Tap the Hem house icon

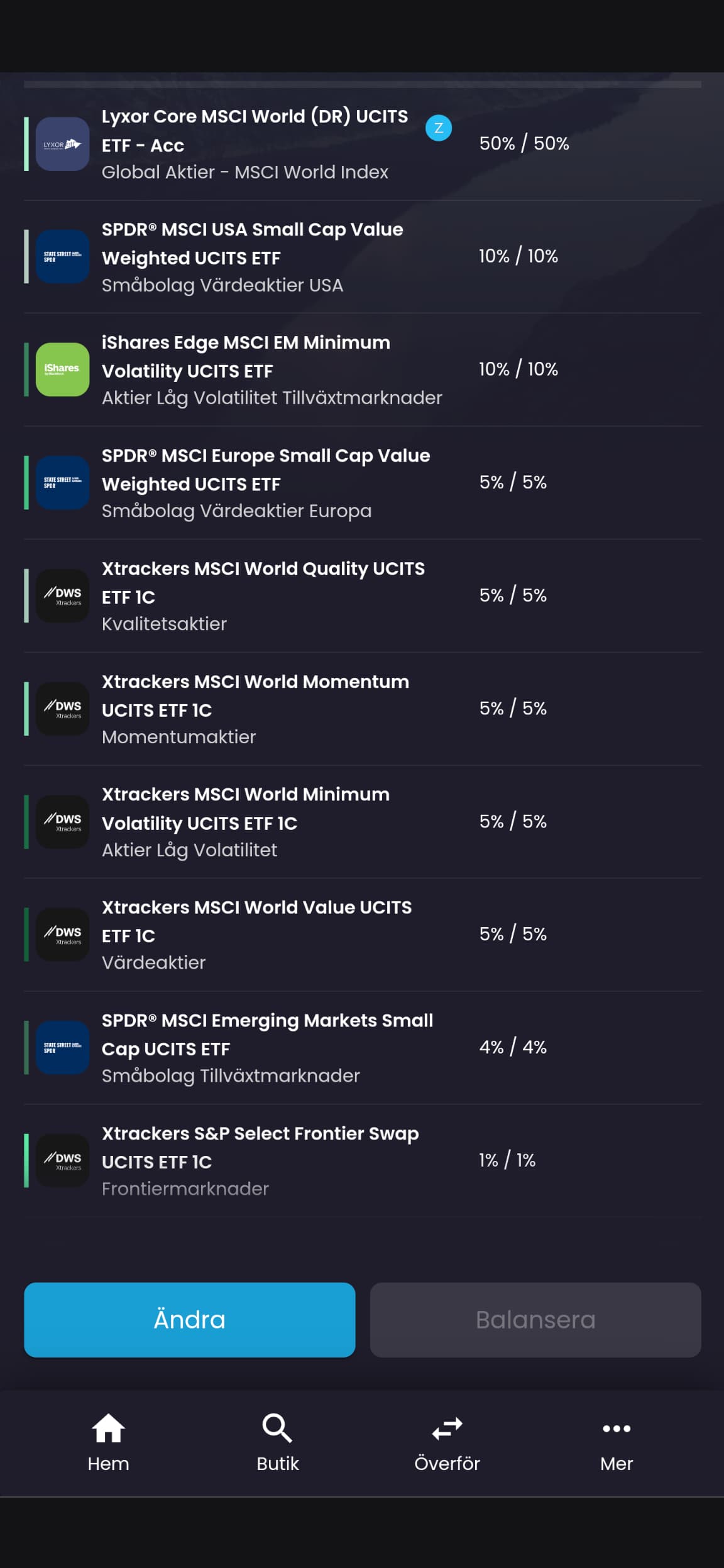pyautogui.click(x=108, y=1429)
